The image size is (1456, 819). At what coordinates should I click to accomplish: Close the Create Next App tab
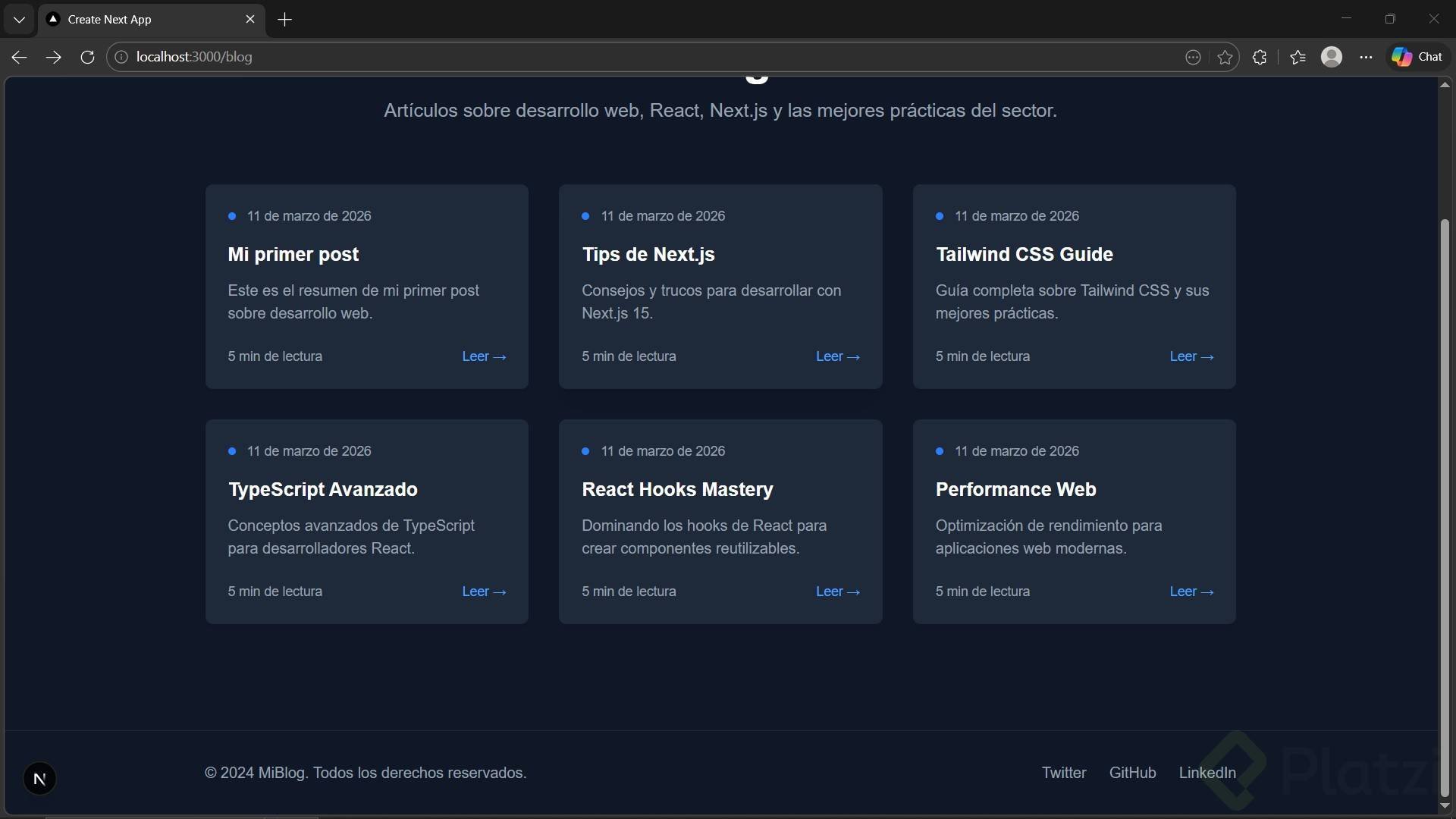[250, 19]
